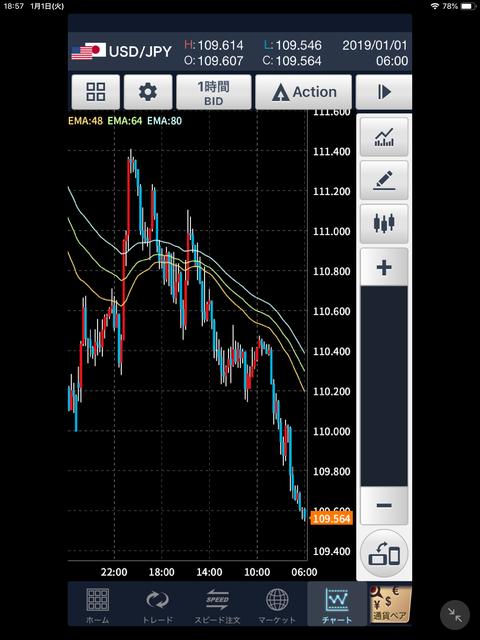Tap the 111.400 price axis label
Image resolution: width=480 pixels, height=640 pixels.
click(x=332, y=152)
